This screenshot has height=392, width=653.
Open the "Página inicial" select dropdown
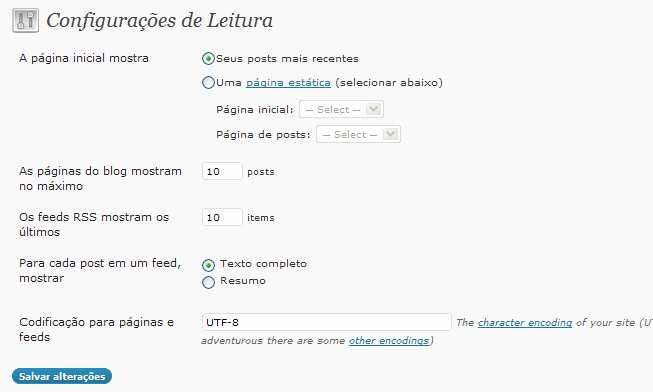[341, 110]
